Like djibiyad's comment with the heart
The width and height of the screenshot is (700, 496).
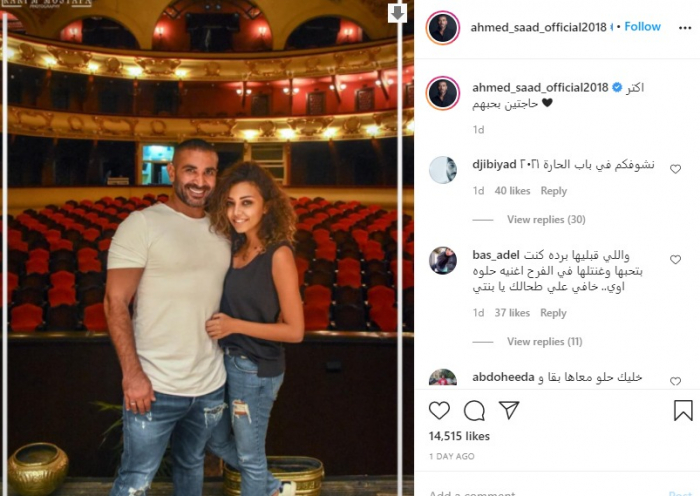tap(675, 169)
